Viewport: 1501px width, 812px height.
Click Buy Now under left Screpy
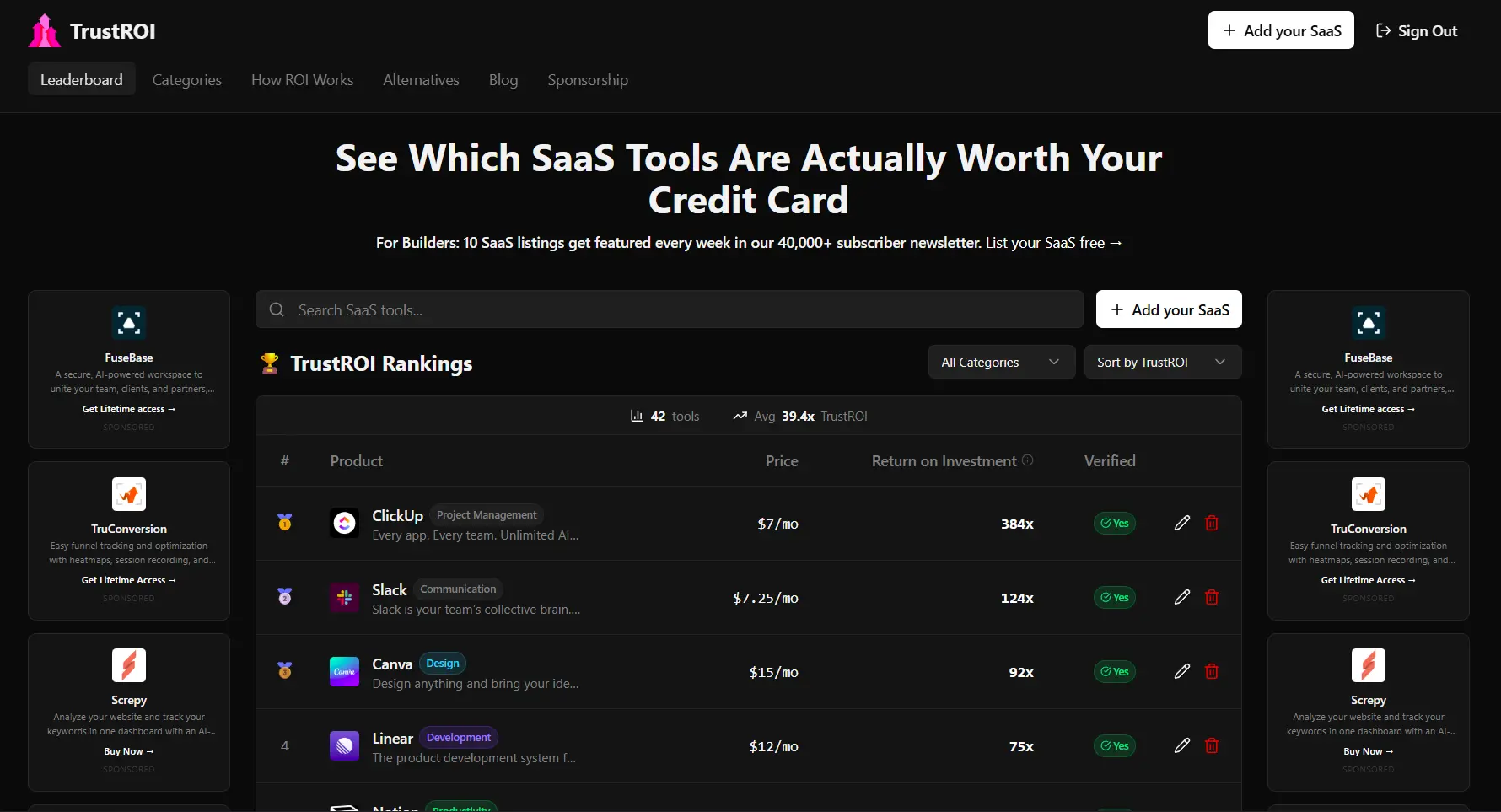(129, 751)
